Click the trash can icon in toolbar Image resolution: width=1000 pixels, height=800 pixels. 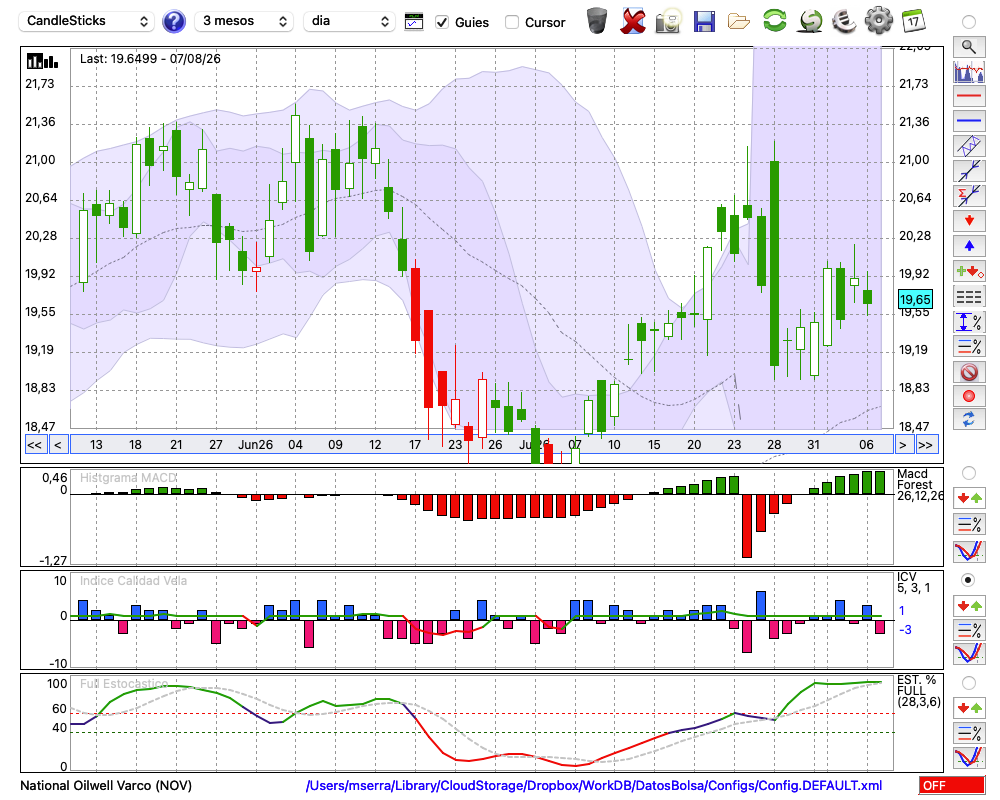pos(597,21)
